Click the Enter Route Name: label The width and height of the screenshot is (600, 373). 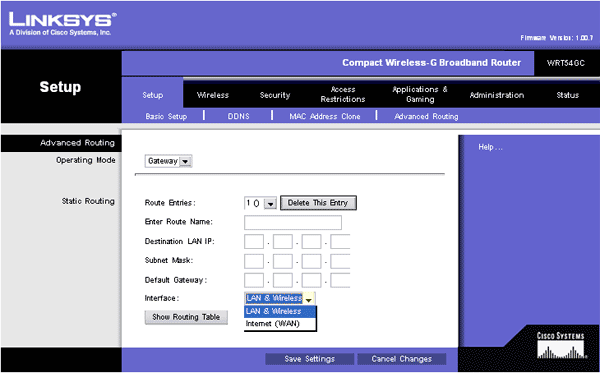[x=178, y=222]
